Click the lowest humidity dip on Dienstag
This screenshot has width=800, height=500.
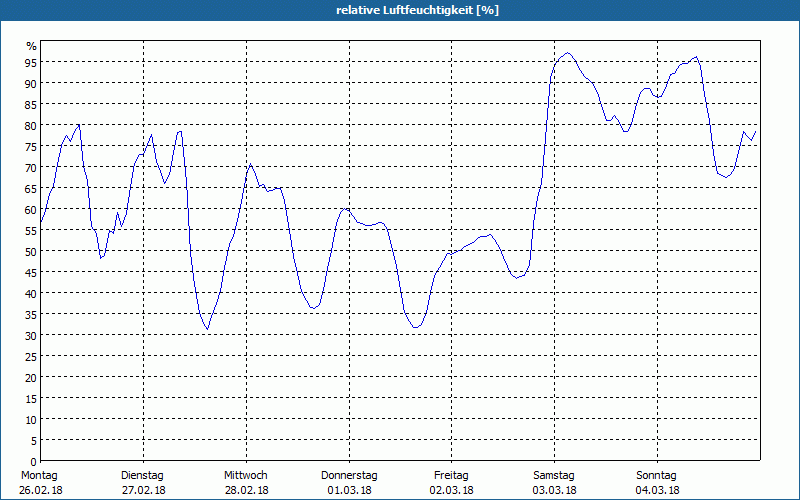click(207, 329)
